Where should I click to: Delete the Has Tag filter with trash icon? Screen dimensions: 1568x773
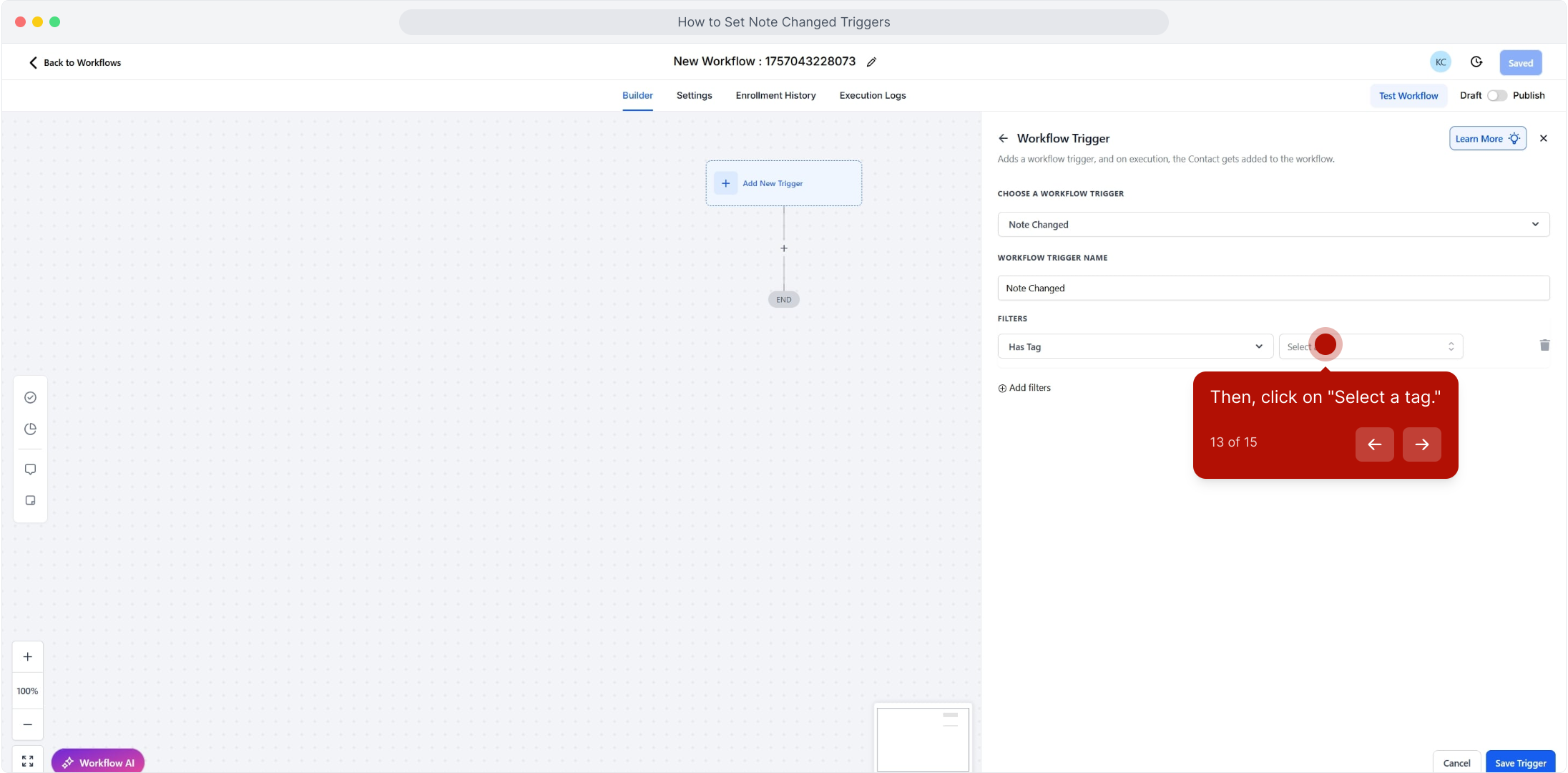pos(1544,346)
